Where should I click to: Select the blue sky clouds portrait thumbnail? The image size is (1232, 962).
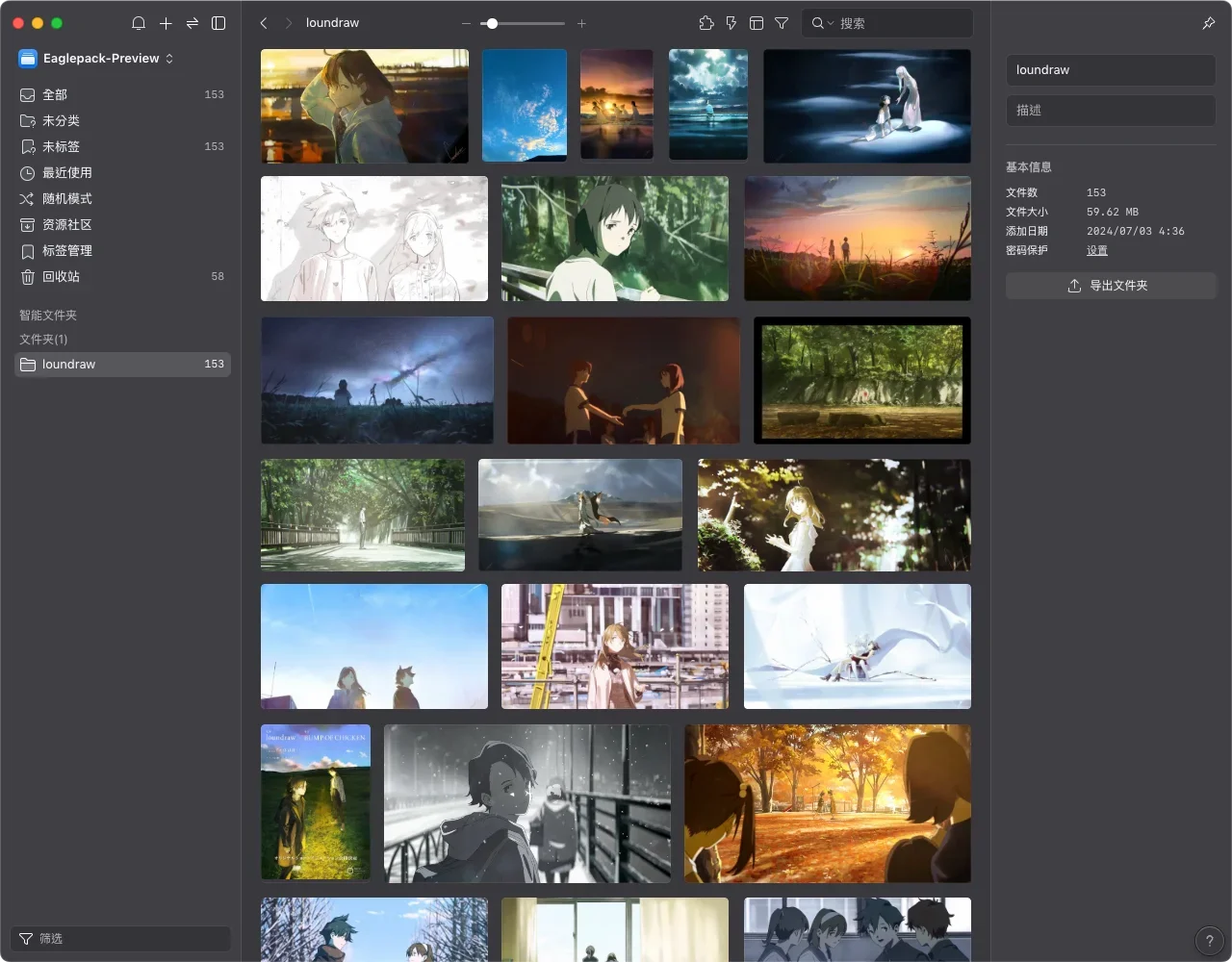[525, 106]
